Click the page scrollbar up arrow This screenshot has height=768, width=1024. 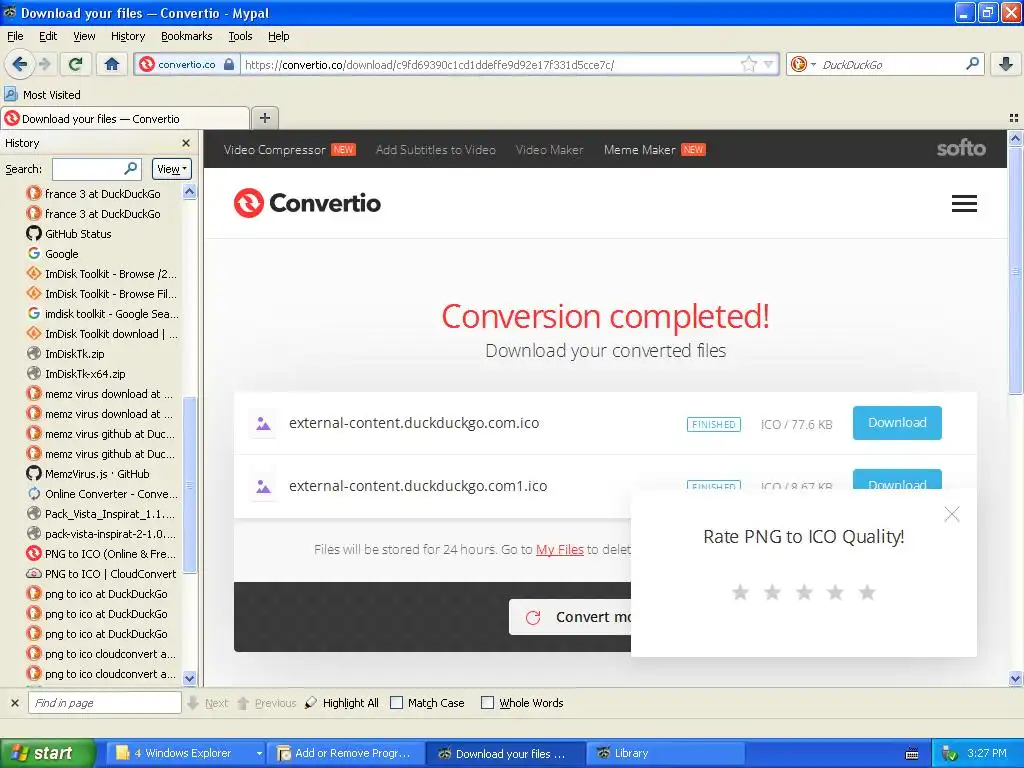(x=1015, y=138)
